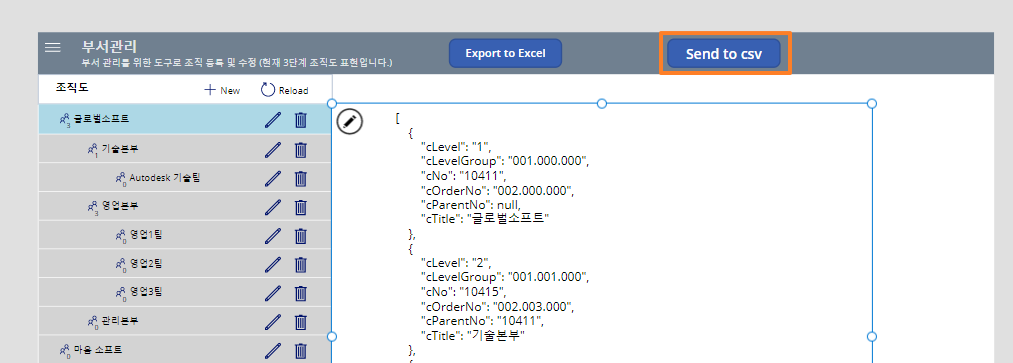The height and width of the screenshot is (363, 1013).
Task: Delete the 영업본부 row with trash icon
Action: click(x=300, y=207)
